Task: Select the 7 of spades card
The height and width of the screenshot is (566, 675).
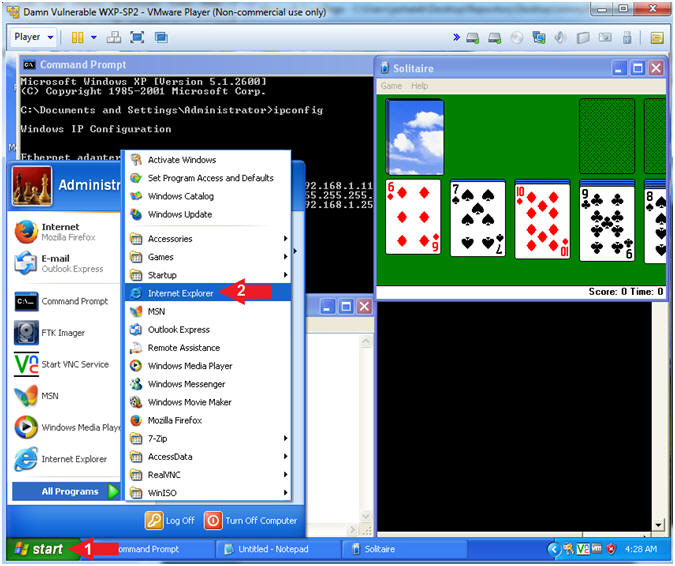Action: (478, 219)
